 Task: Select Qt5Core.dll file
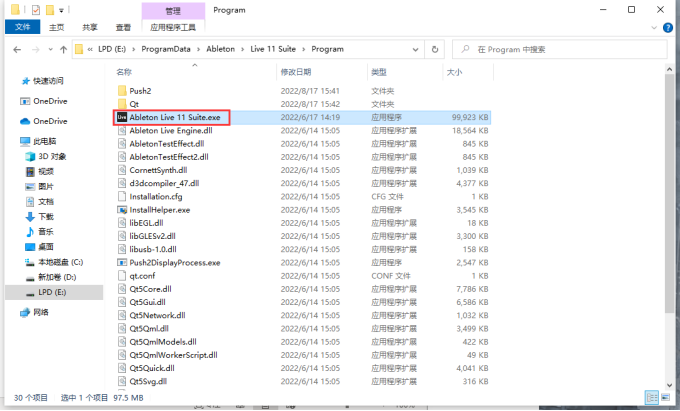click(x=150, y=289)
